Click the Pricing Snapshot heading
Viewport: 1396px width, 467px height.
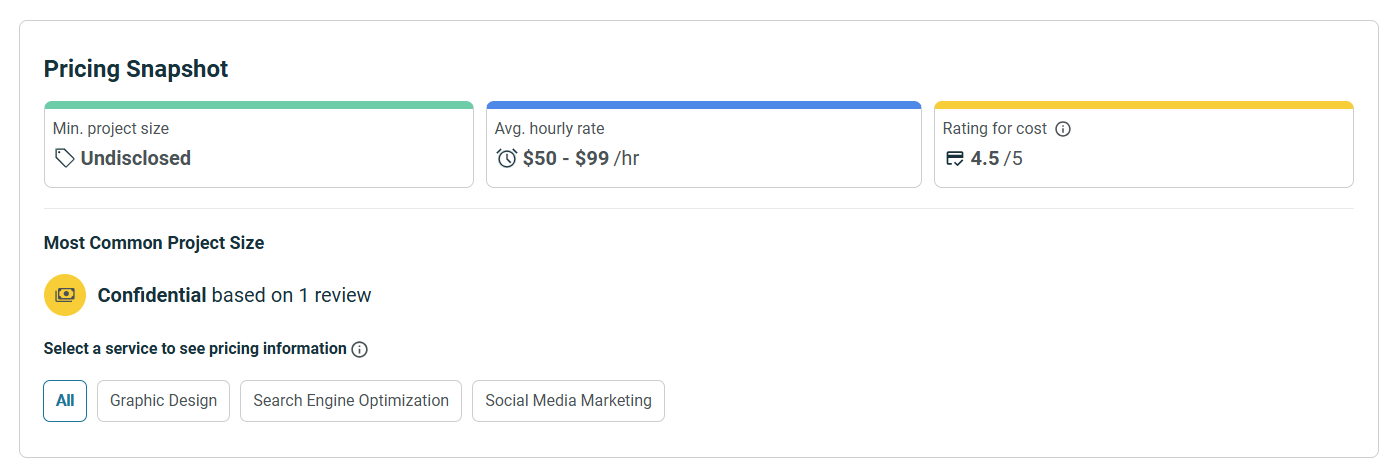tap(136, 69)
